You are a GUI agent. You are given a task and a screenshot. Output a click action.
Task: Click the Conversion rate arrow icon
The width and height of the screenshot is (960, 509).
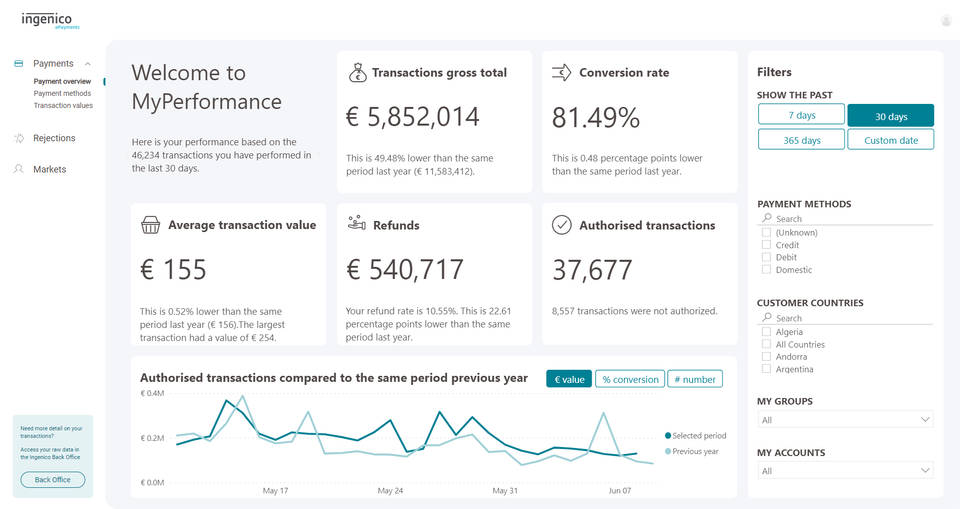coord(561,73)
